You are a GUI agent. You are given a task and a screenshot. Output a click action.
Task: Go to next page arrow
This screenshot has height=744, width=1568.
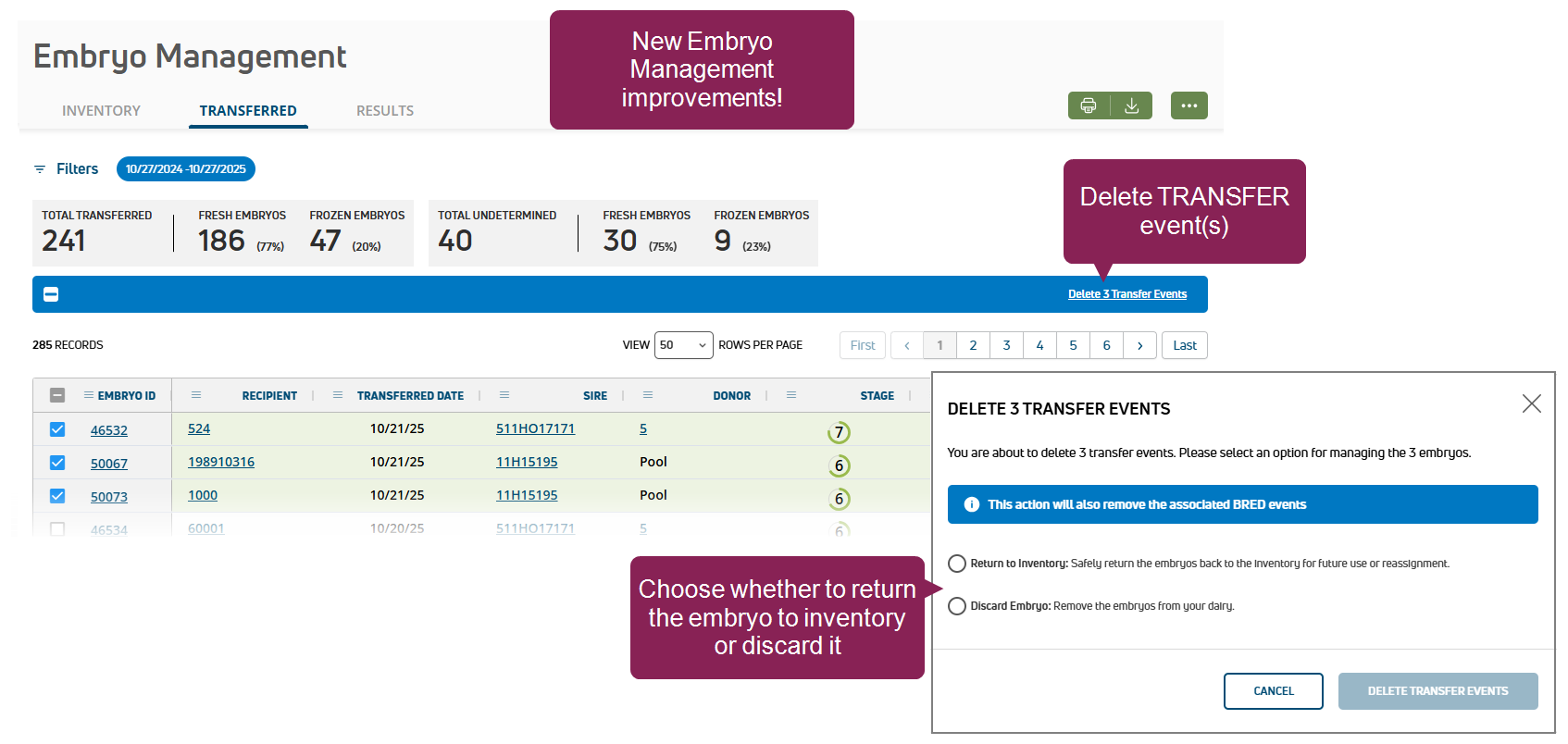(1139, 345)
